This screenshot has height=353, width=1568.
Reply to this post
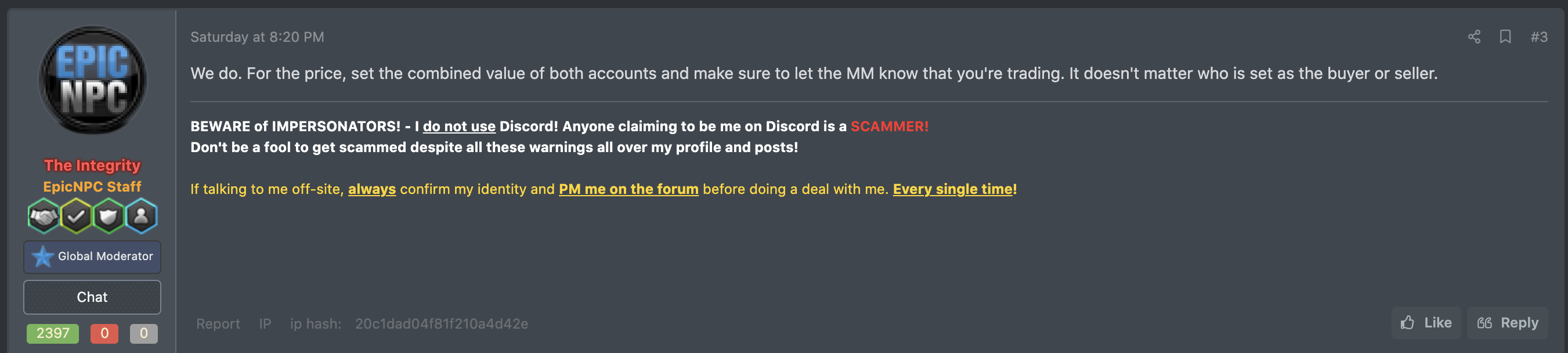click(1507, 323)
